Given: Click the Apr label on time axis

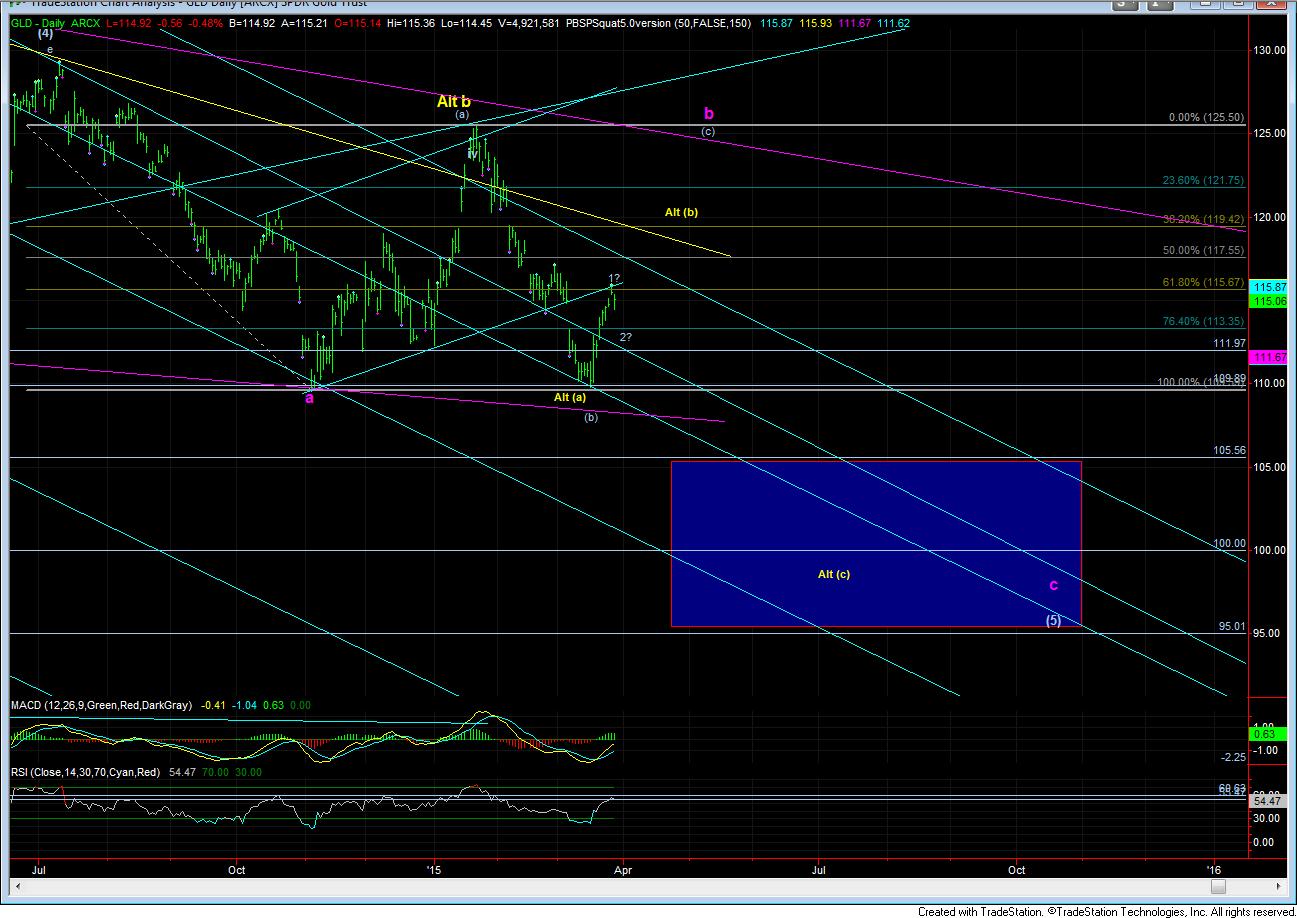Looking at the screenshot, I should click(623, 869).
